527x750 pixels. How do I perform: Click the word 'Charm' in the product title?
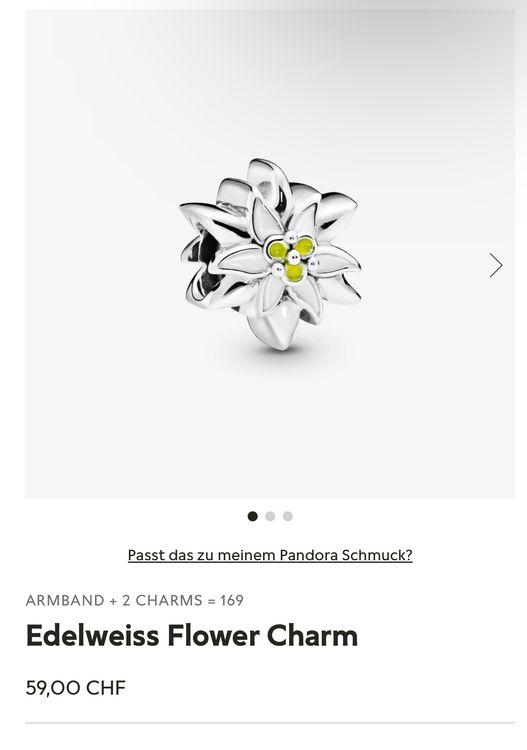[x=312, y=636]
